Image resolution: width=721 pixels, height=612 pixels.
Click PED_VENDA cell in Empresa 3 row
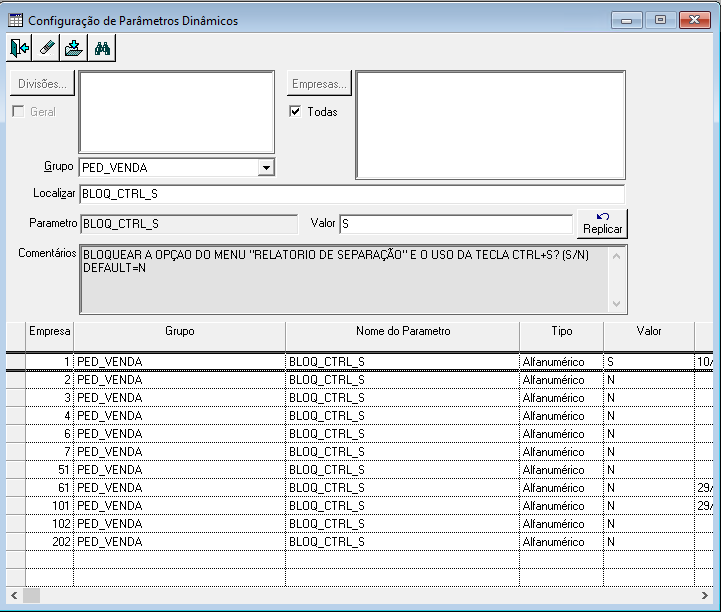179,398
